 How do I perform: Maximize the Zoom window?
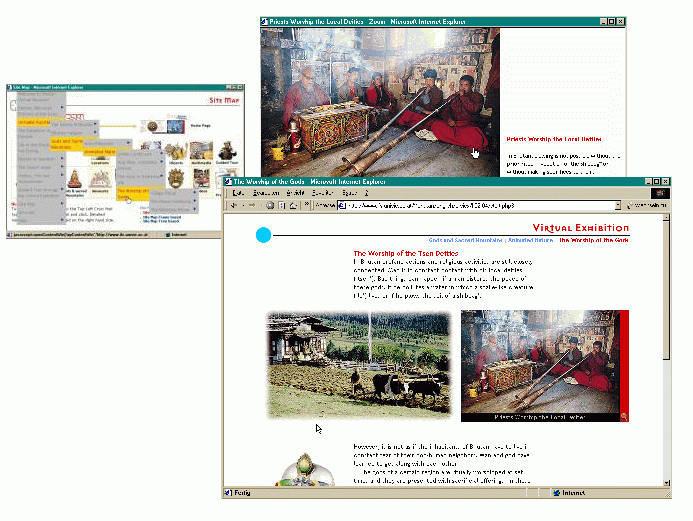point(612,21)
